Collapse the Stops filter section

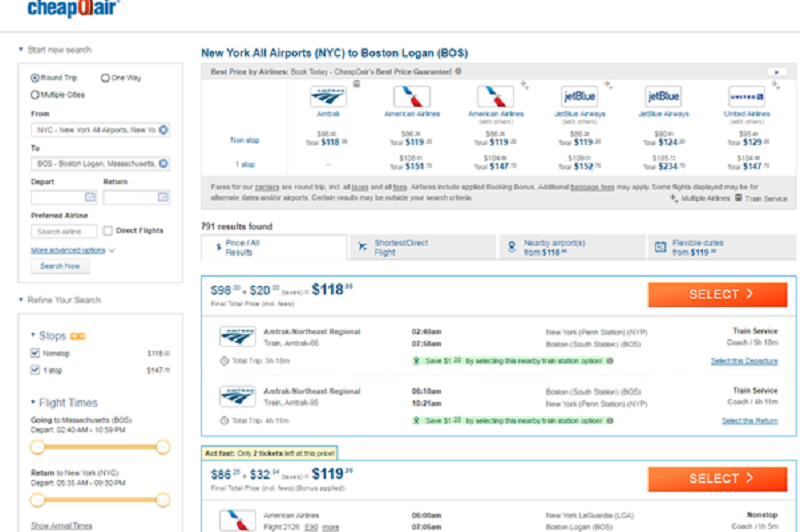pyautogui.click(x=33, y=336)
